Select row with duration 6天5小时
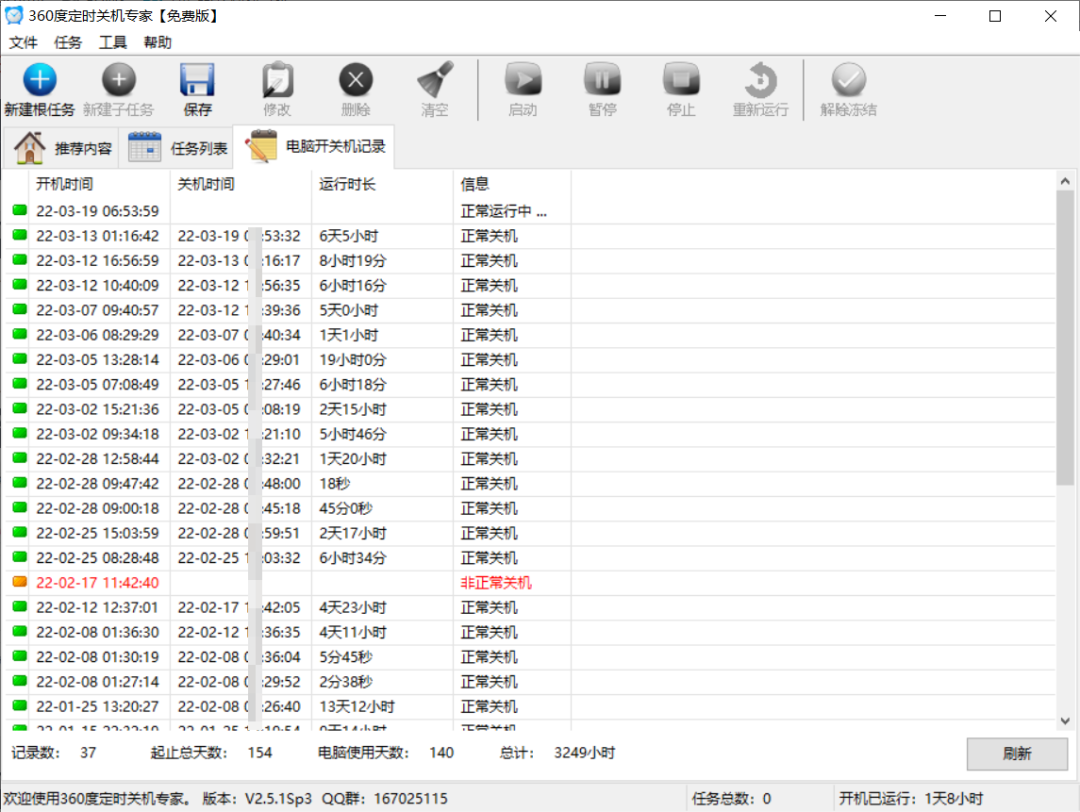 [x=349, y=236]
